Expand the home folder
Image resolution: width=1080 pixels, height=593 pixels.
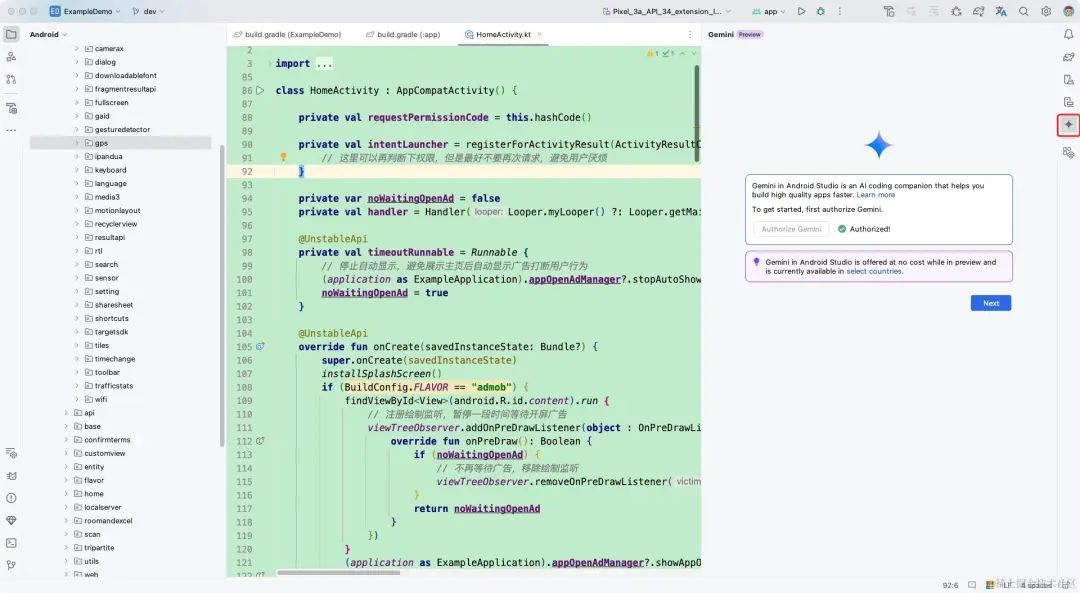pyautogui.click(x=66, y=494)
